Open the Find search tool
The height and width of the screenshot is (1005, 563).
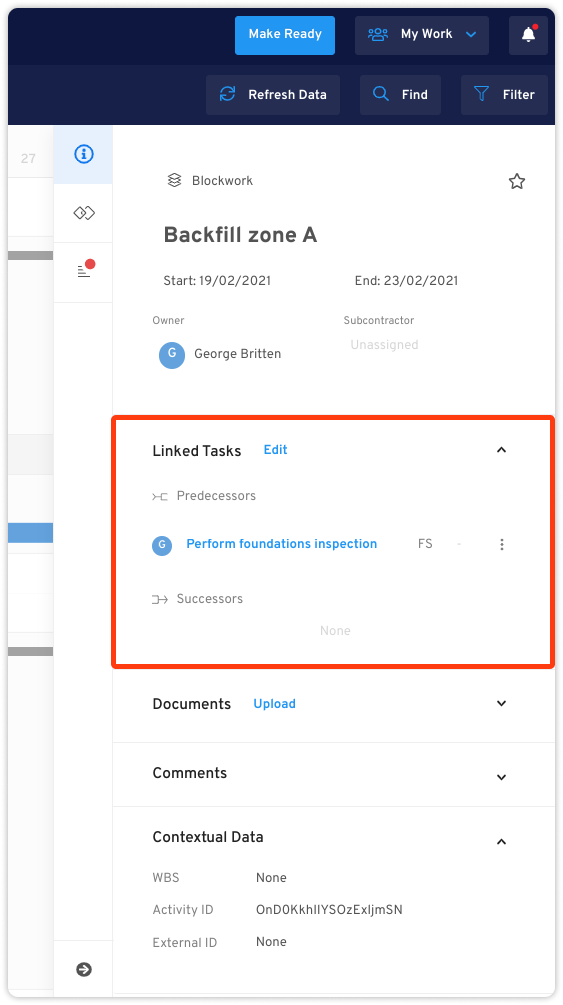coord(400,95)
